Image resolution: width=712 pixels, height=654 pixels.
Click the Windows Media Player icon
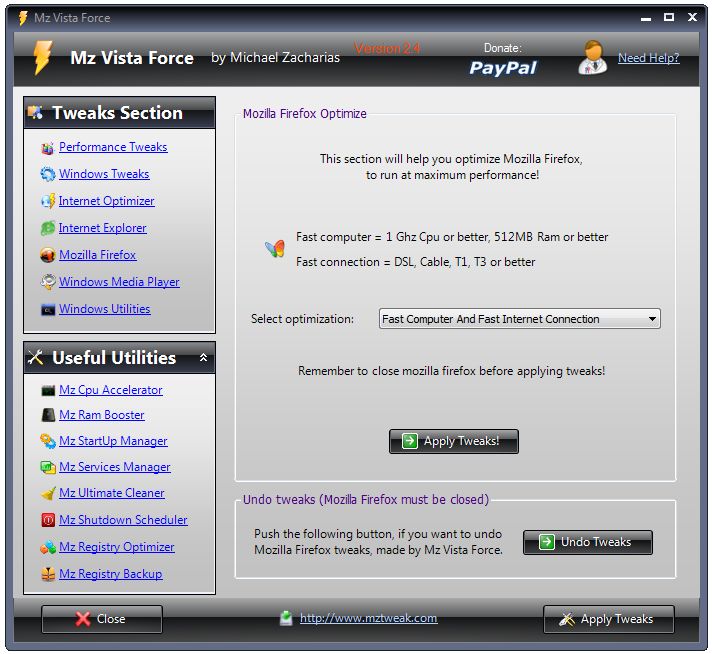pos(48,282)
